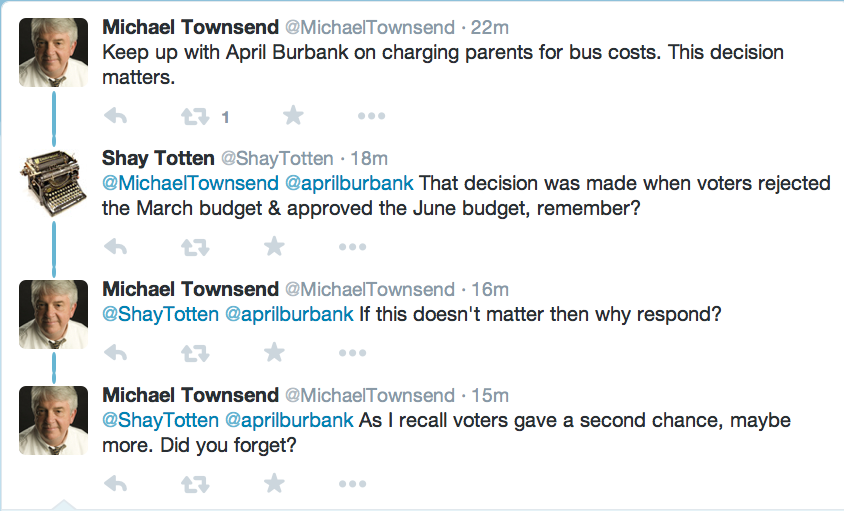Reply to Shay Totten's tweet
Image resolution: width=844 pixels, height=511 pixels.
pos(115,247)
